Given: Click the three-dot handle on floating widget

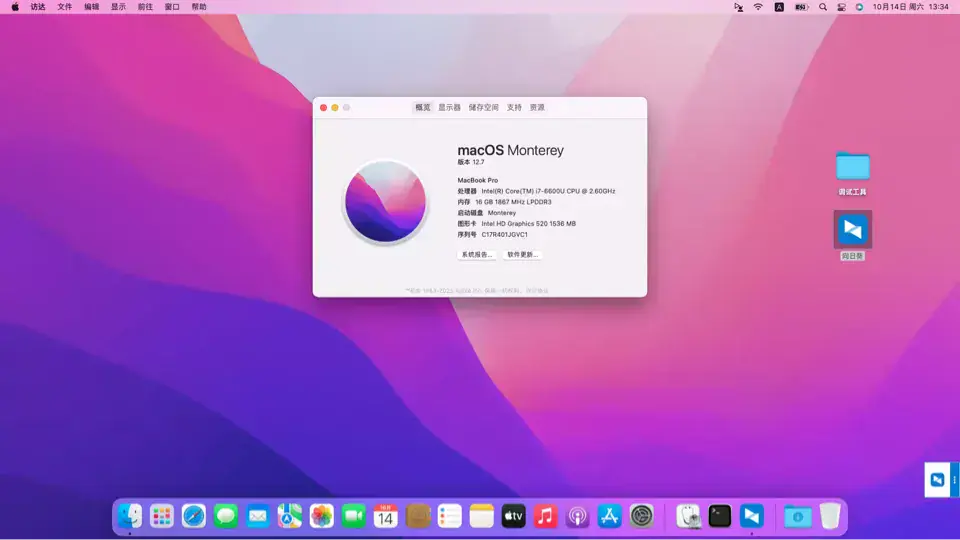Looking at the screenshot, I should tap(954, 479).
